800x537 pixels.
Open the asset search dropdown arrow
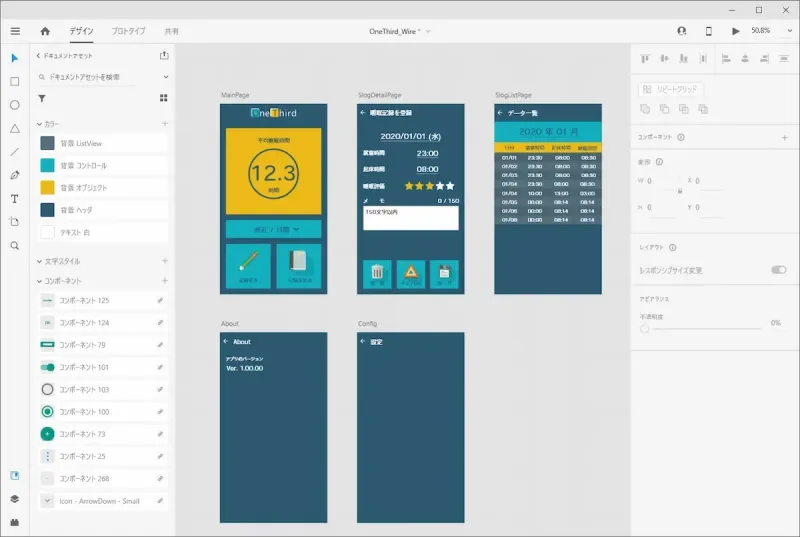(166, 77)
